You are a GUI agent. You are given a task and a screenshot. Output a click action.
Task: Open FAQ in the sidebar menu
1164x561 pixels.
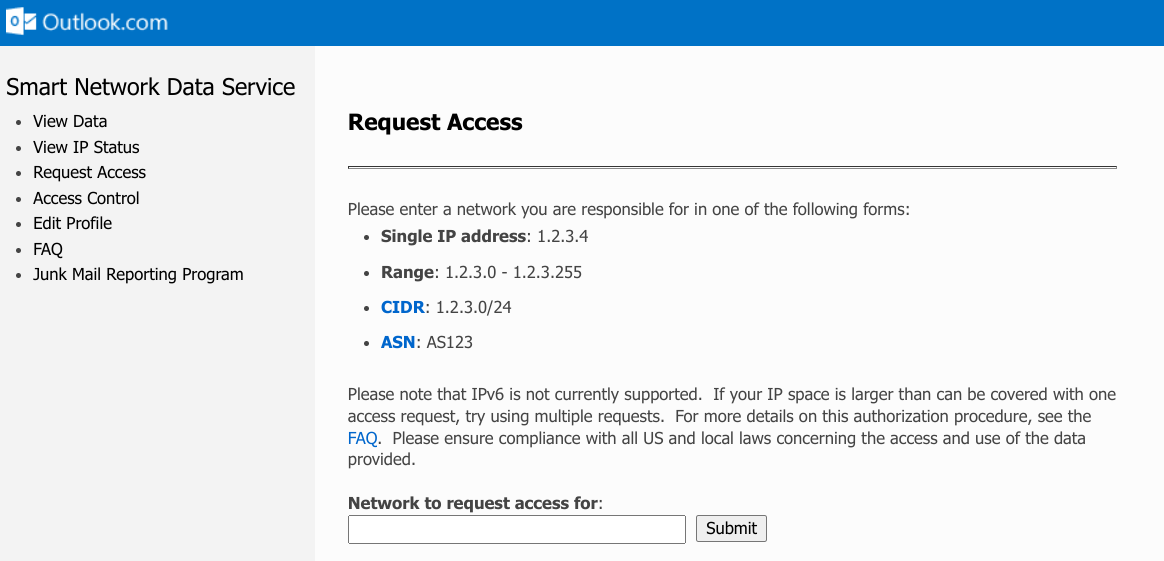[x=48, y=249]
